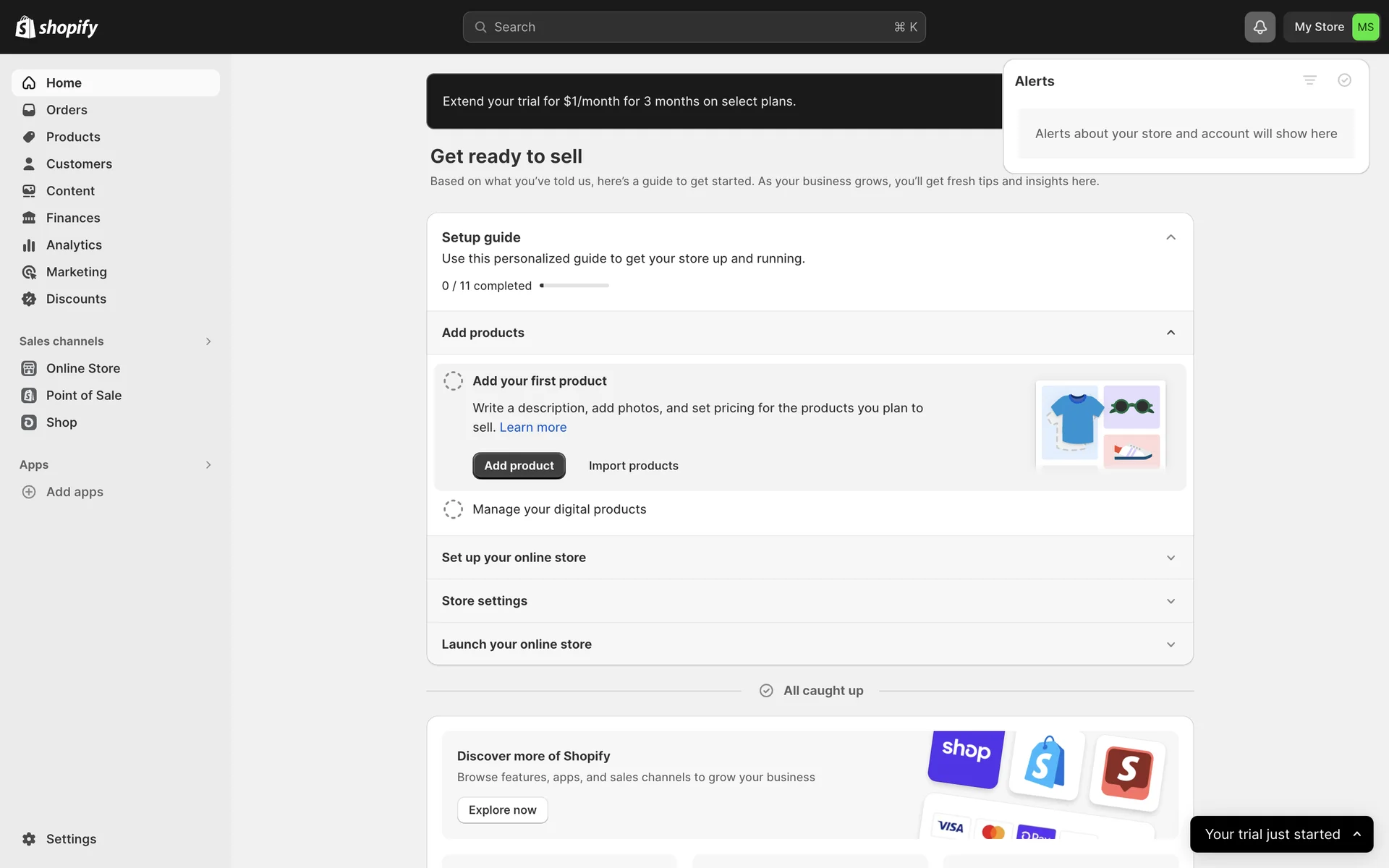Viewport: 1389px width, 868px height.
Task: Check the 'Manage your digital products' circle
Action: tap(453, 509)
